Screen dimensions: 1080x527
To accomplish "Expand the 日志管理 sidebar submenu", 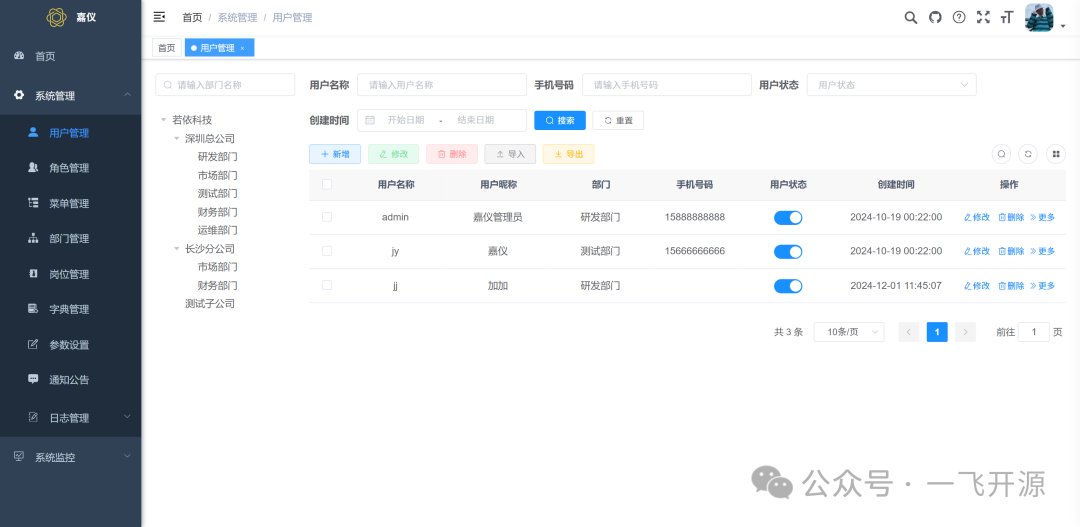I will 70,417.
